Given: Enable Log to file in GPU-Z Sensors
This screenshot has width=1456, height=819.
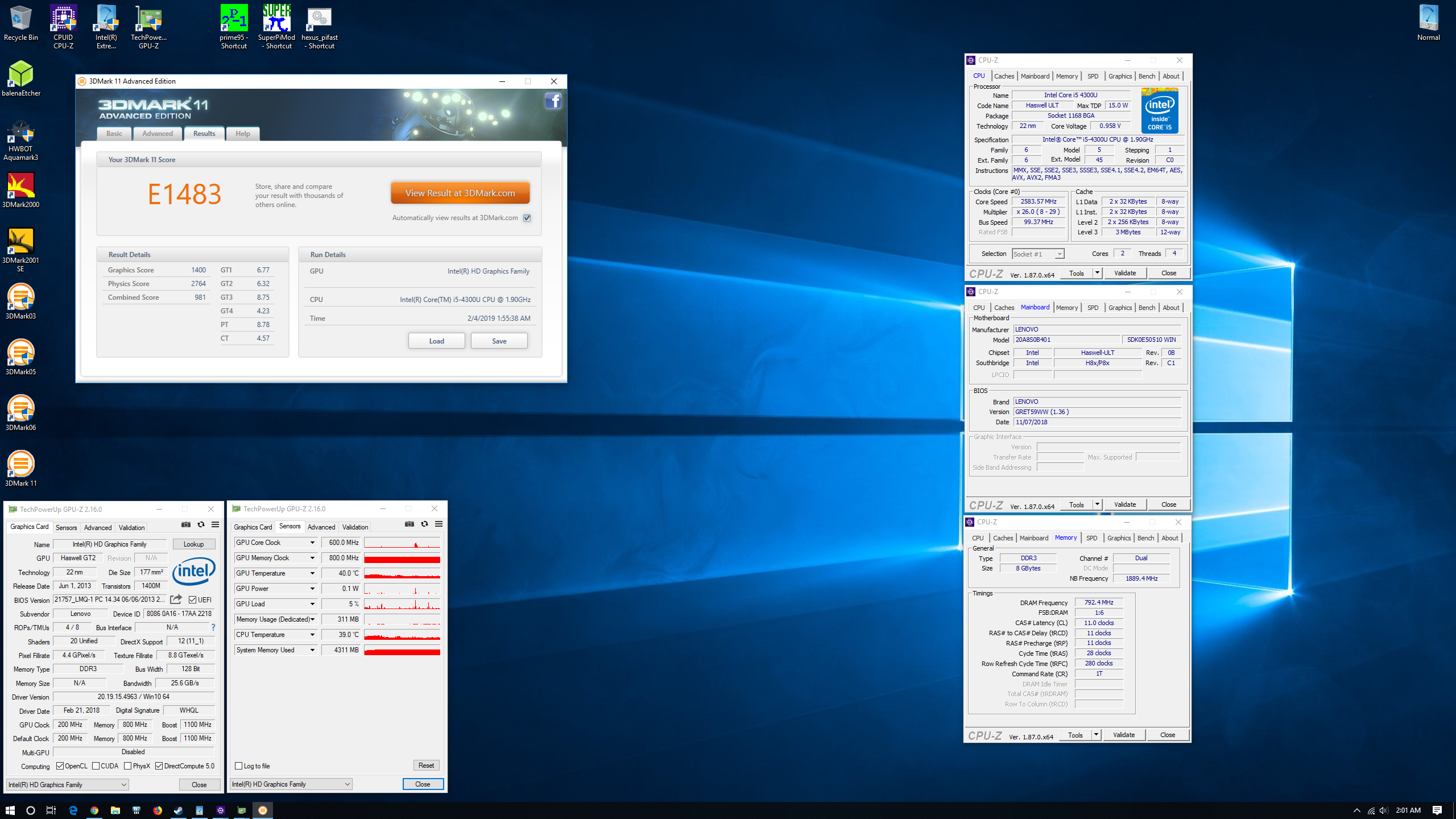Looking at the screenshot, I should coord(239,766).
